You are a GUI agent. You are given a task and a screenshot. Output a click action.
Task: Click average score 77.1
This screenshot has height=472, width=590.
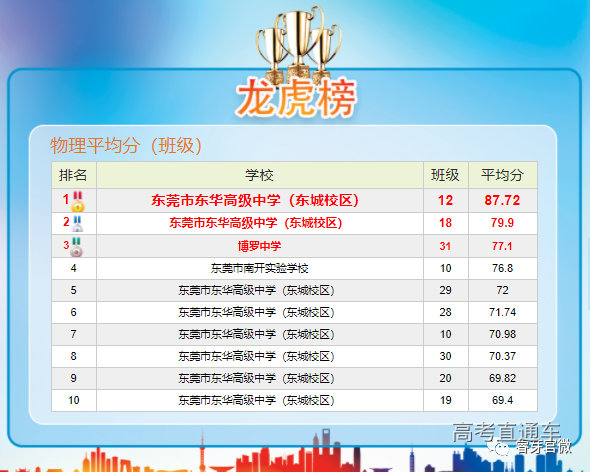502,246
